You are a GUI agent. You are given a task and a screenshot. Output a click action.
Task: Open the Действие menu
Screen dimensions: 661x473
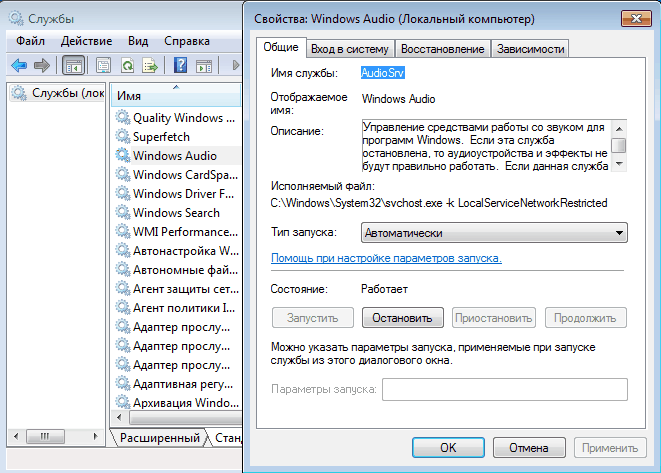click(86, 41)
